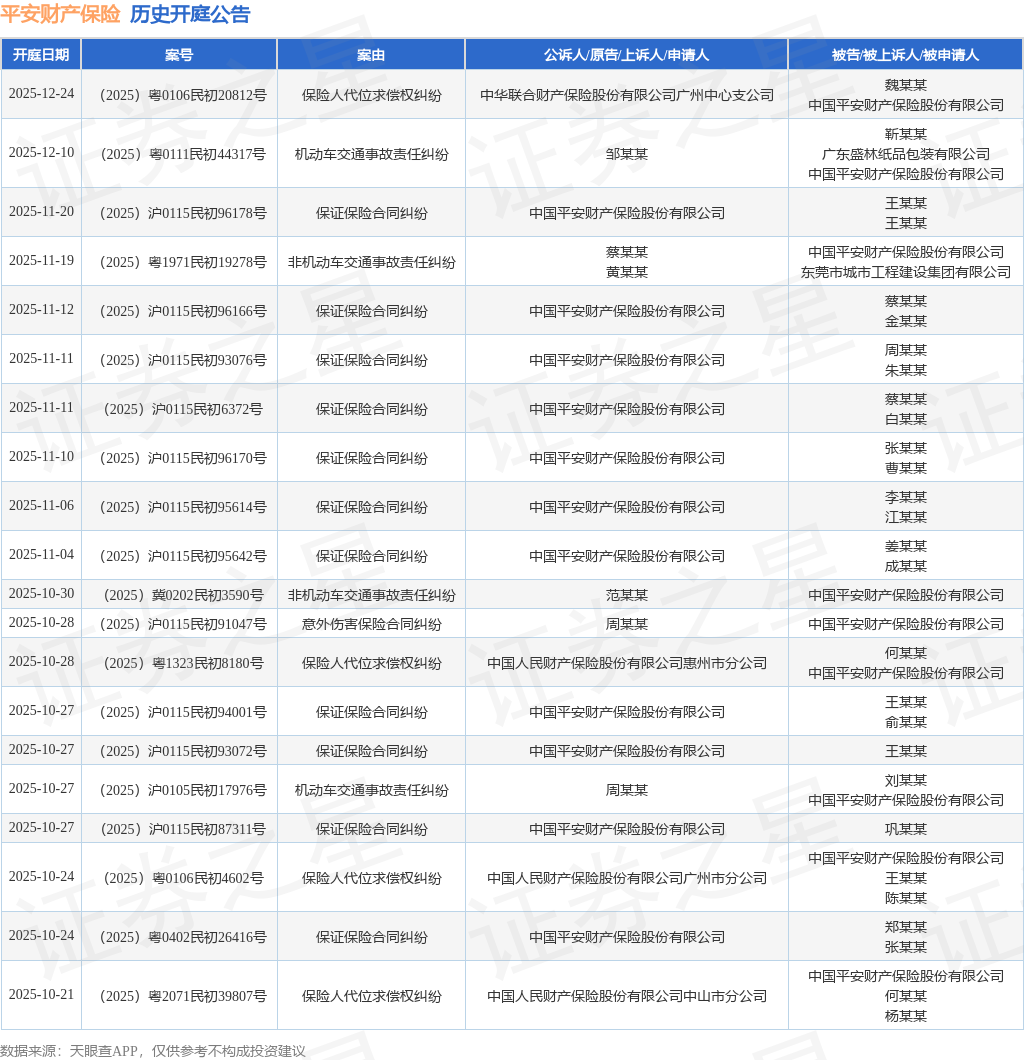1024x1060 pixels.
Task: Click defendant 广东盛林纸品包装有限公司
Action: (x=906, y=154)
